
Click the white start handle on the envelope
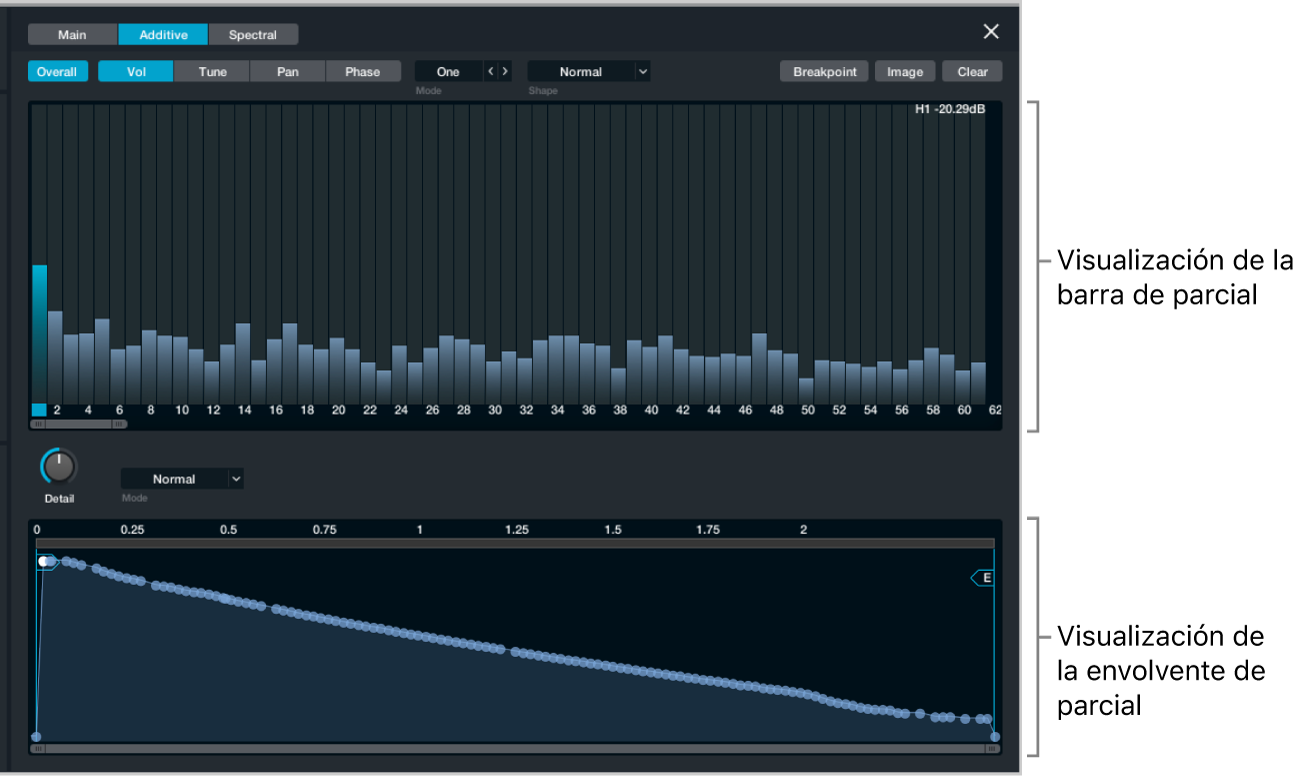[x=44, y=562]
